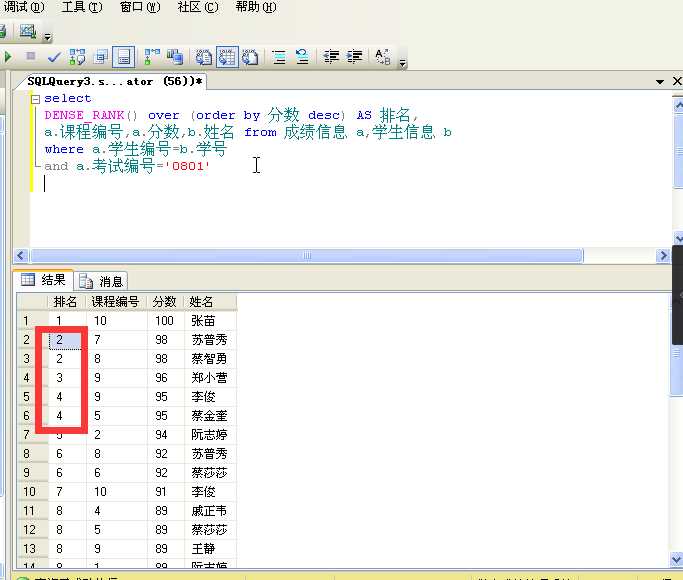Open the 社区(C) menu
This screenshot has height=580, width=683.
[x=198, y=7]
